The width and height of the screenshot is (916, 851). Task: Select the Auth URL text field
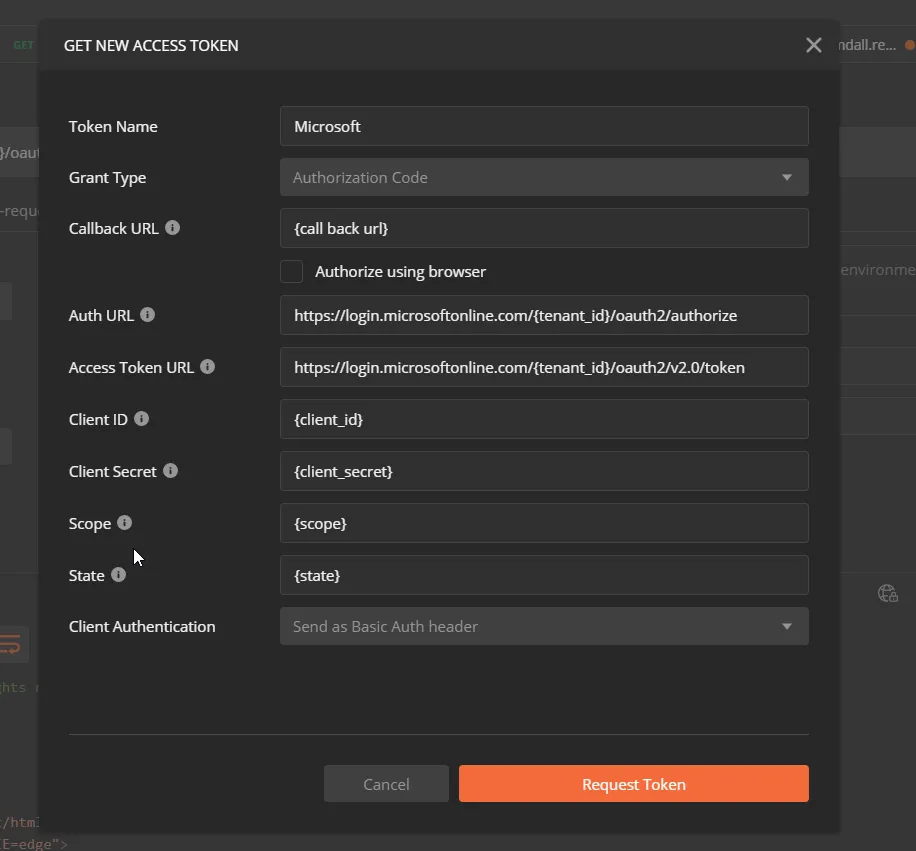(x=544, y=315)
